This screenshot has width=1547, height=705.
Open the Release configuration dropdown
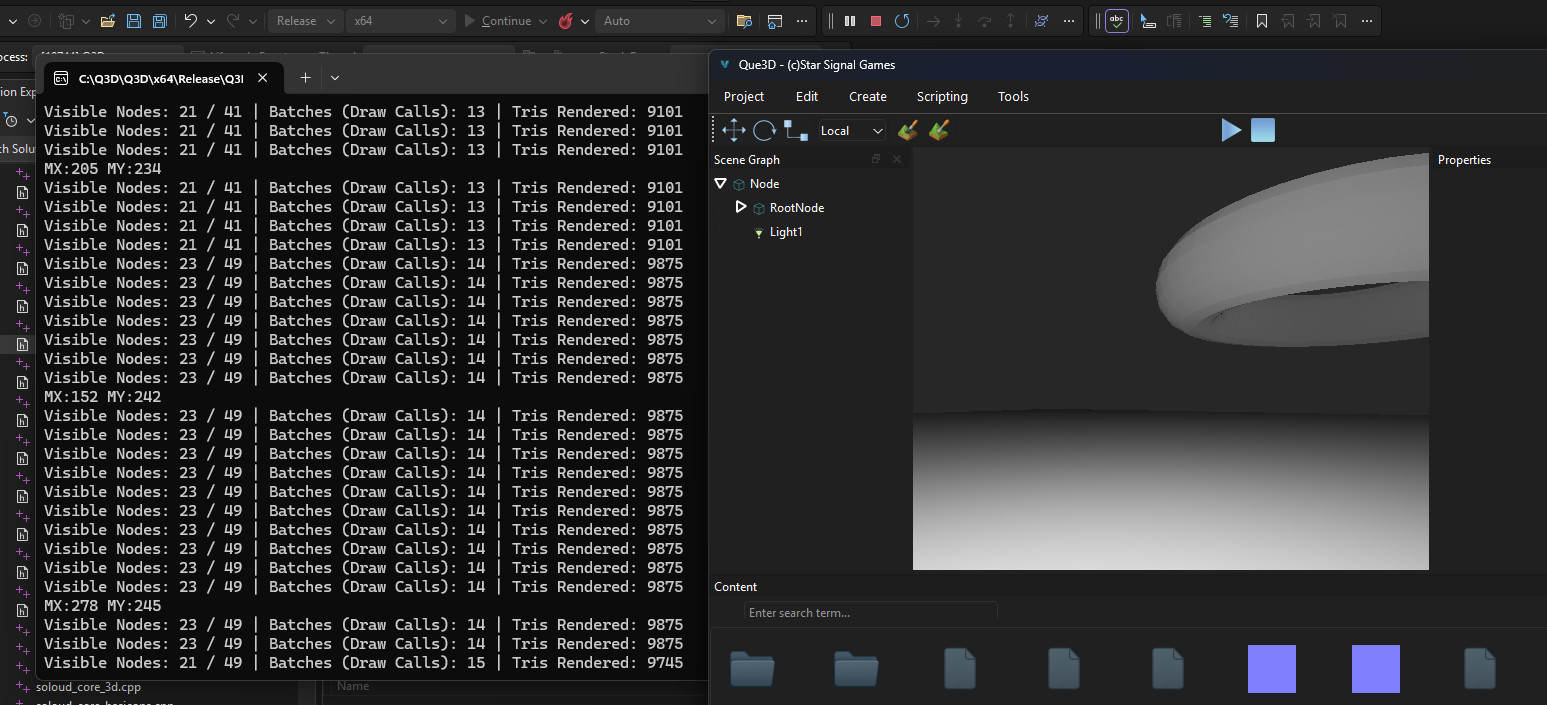point(306,21)
